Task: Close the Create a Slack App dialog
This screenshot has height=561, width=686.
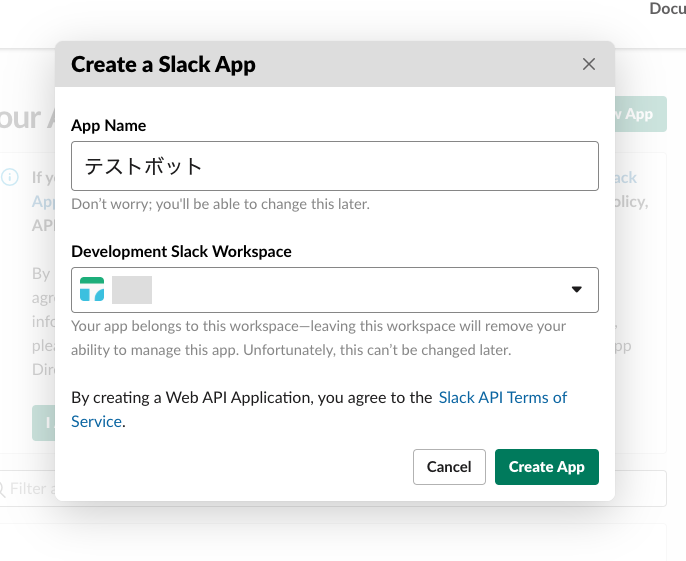Action: (x=588, y=64)
